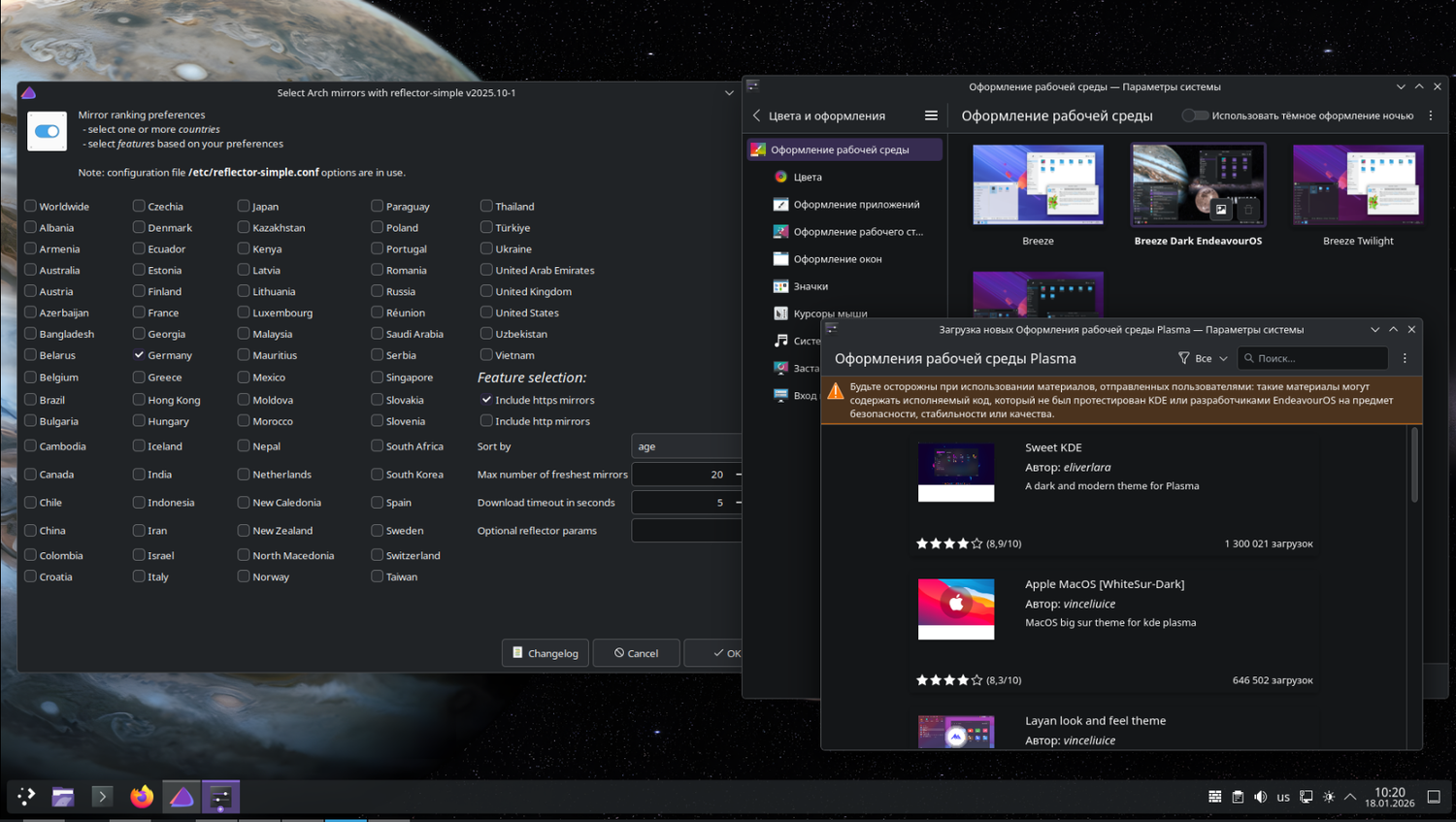
Task: Click the Курсоры мыши icon in sidebar
Action: (x=780, y=313)
